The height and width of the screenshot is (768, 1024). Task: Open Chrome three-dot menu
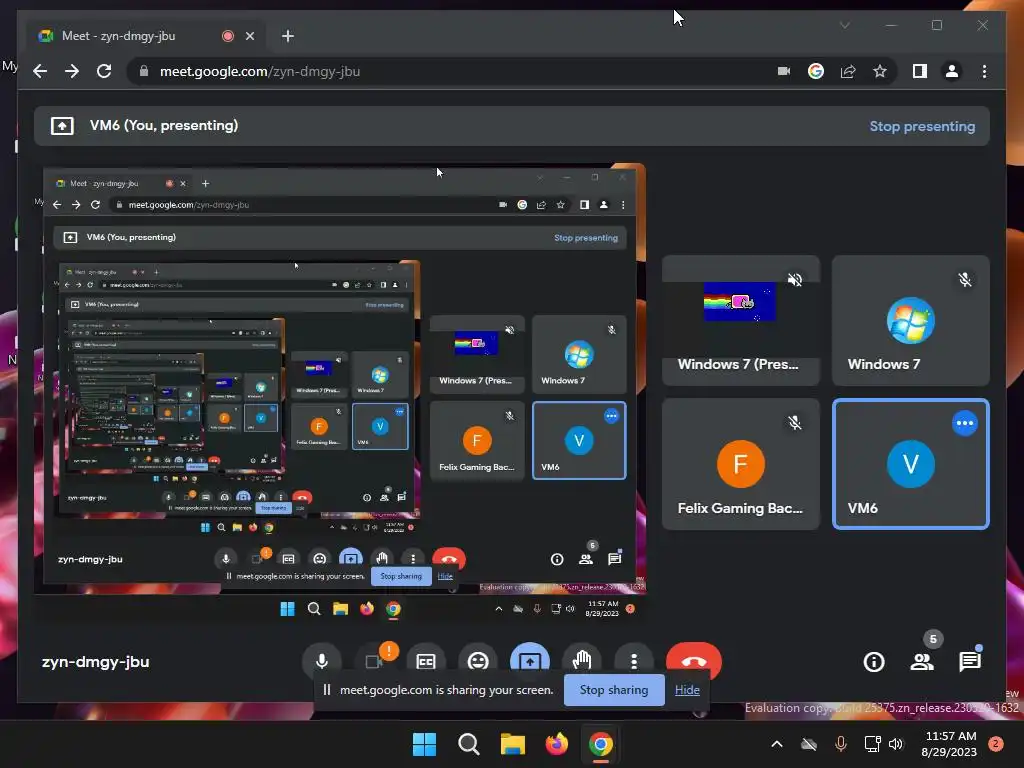984,71
